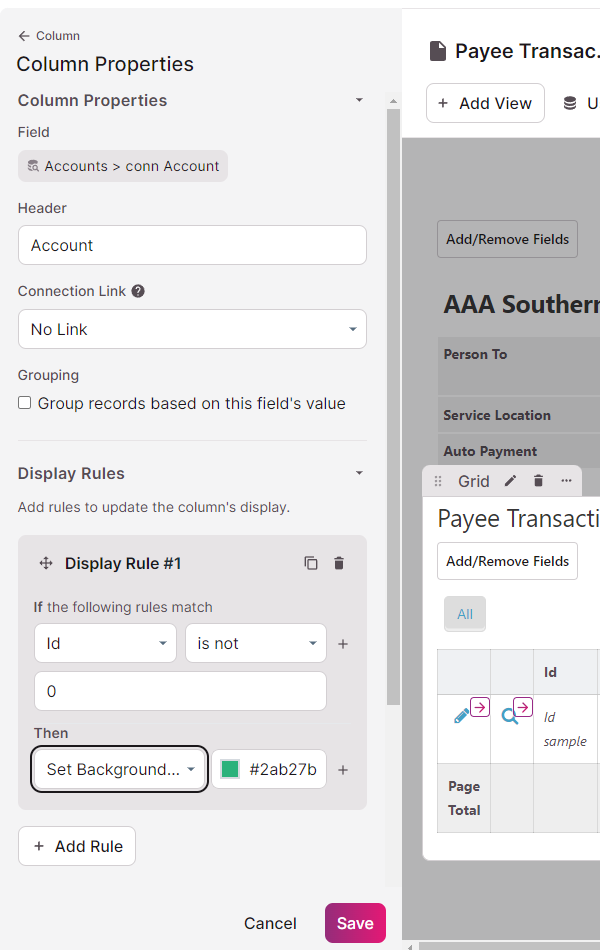Click the page document icon beside Payee Transac
Image resolution: width=600 pixels, height=950 pixels.
[438, 51]
